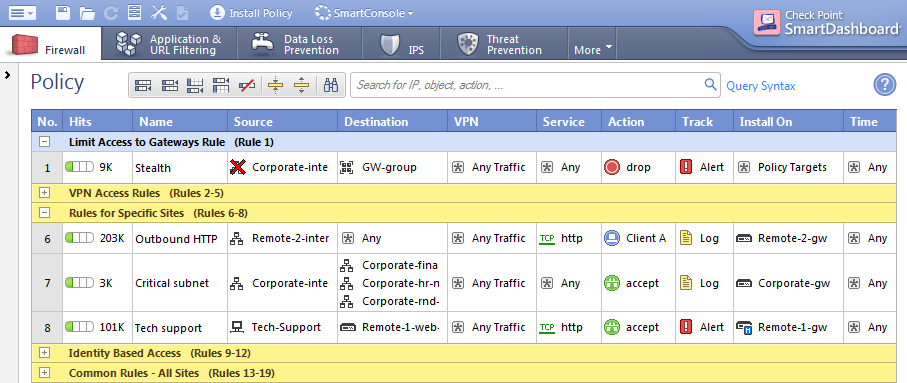907x383 pixels.
Task: Click the magnifier search icon
Action: 711,84
